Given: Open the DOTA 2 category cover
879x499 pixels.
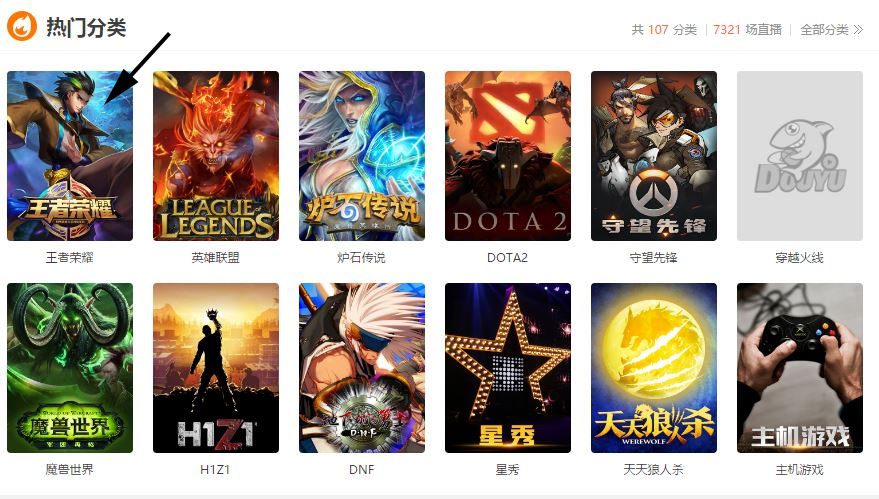Looking at the screenshot, I should point(508,156).
